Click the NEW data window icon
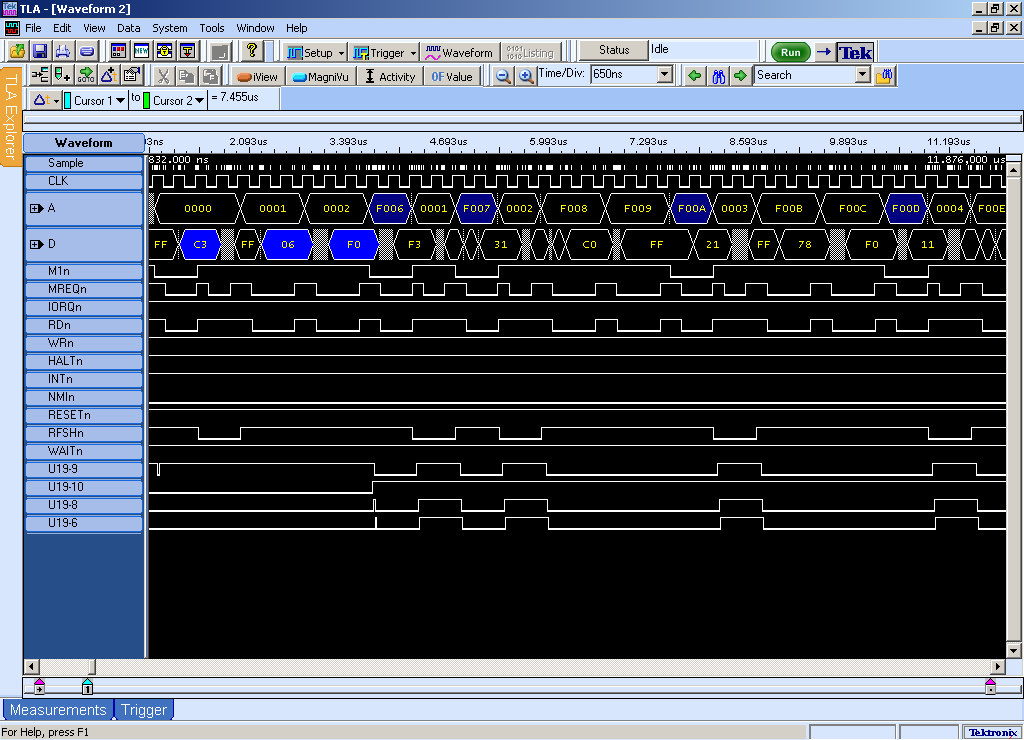Image resolution: width=1024 pixels, height=740 pixels. click(x=141, y=51)
